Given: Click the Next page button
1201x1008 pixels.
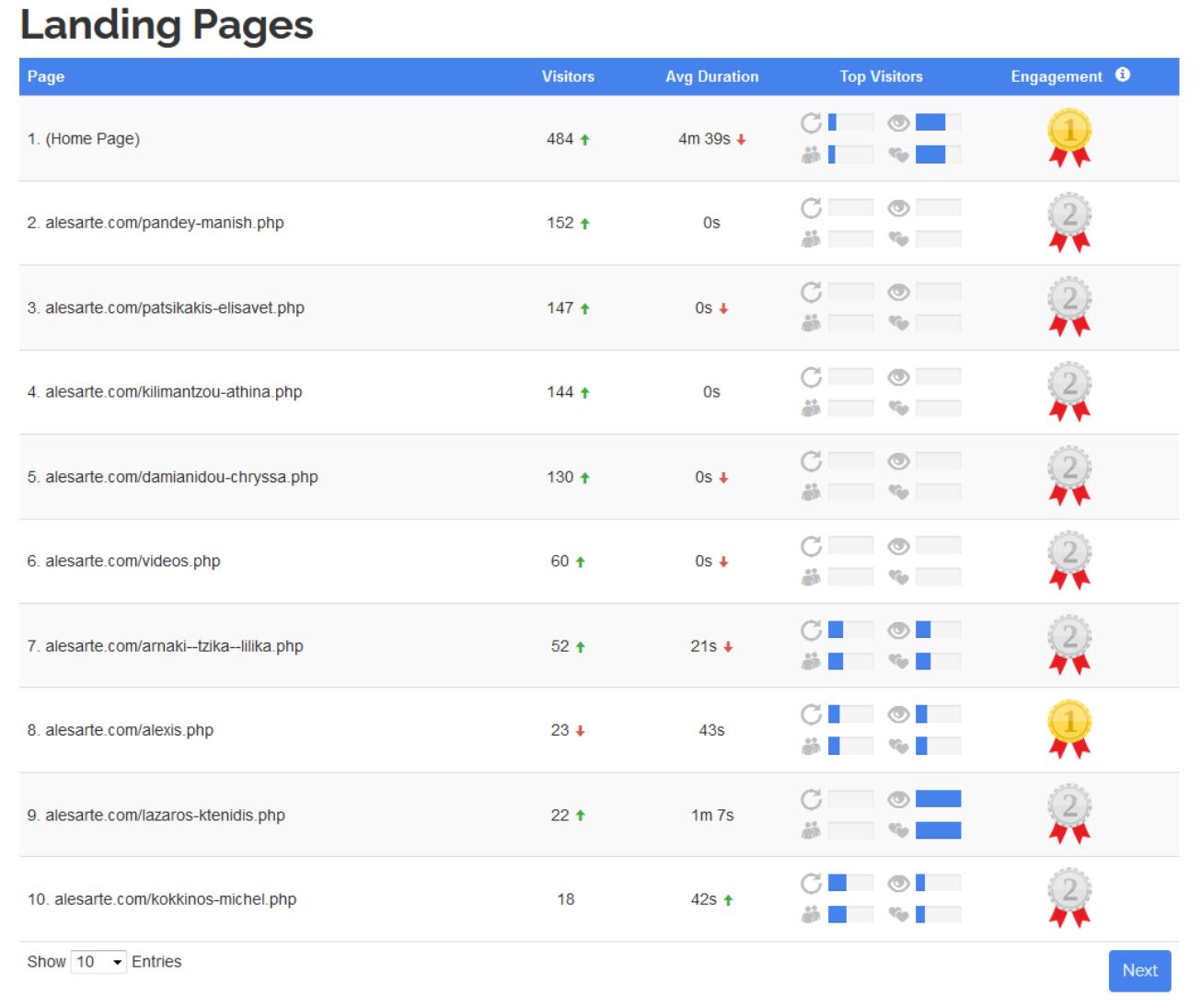Looking at the screenshot, I should tap(1139, 970).
